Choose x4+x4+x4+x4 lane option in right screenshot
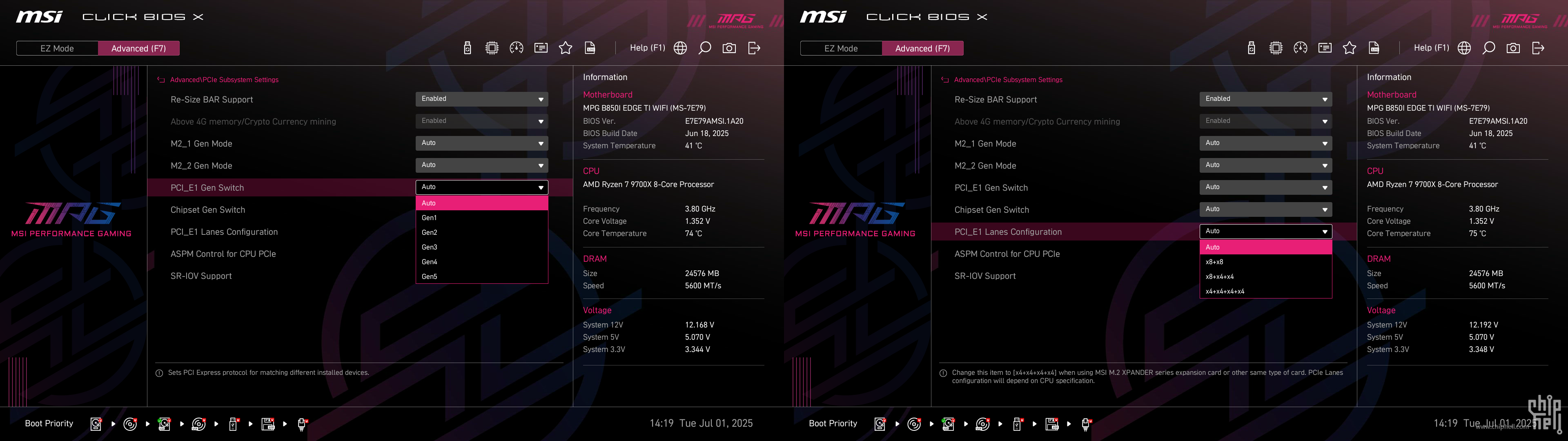 (1265, 291)
